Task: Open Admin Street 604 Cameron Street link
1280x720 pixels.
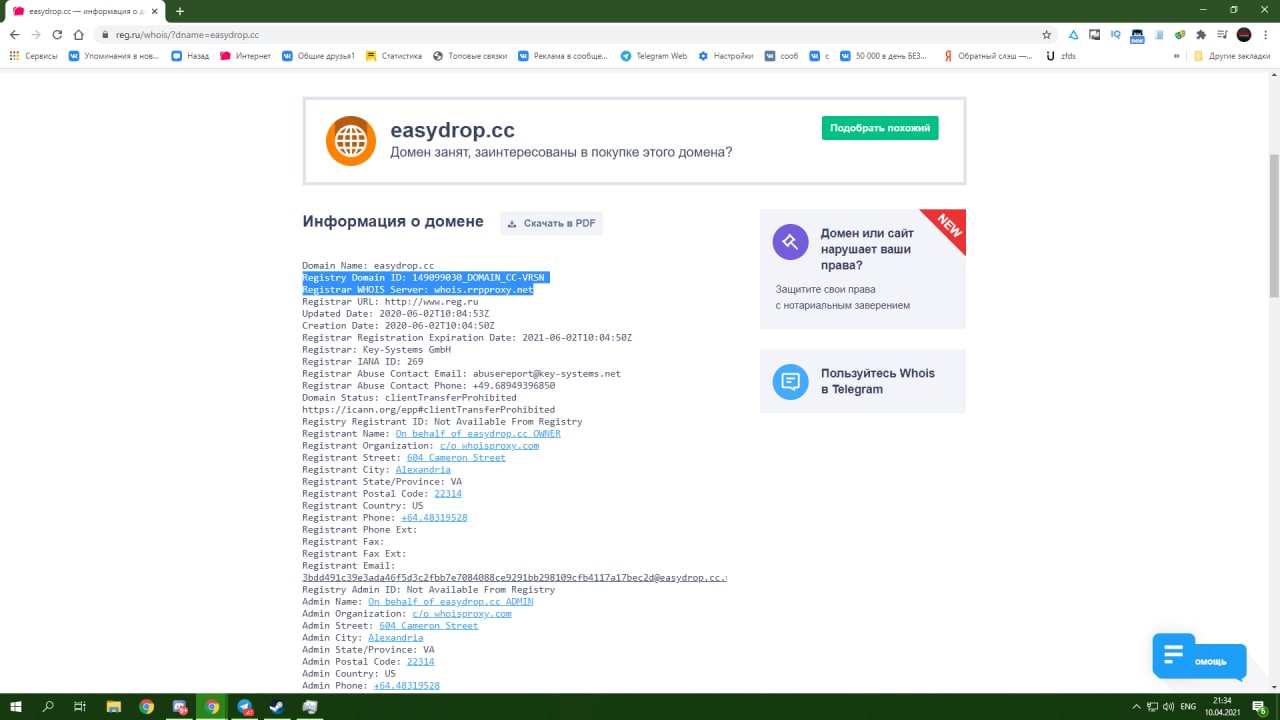Action: point(428,626)
